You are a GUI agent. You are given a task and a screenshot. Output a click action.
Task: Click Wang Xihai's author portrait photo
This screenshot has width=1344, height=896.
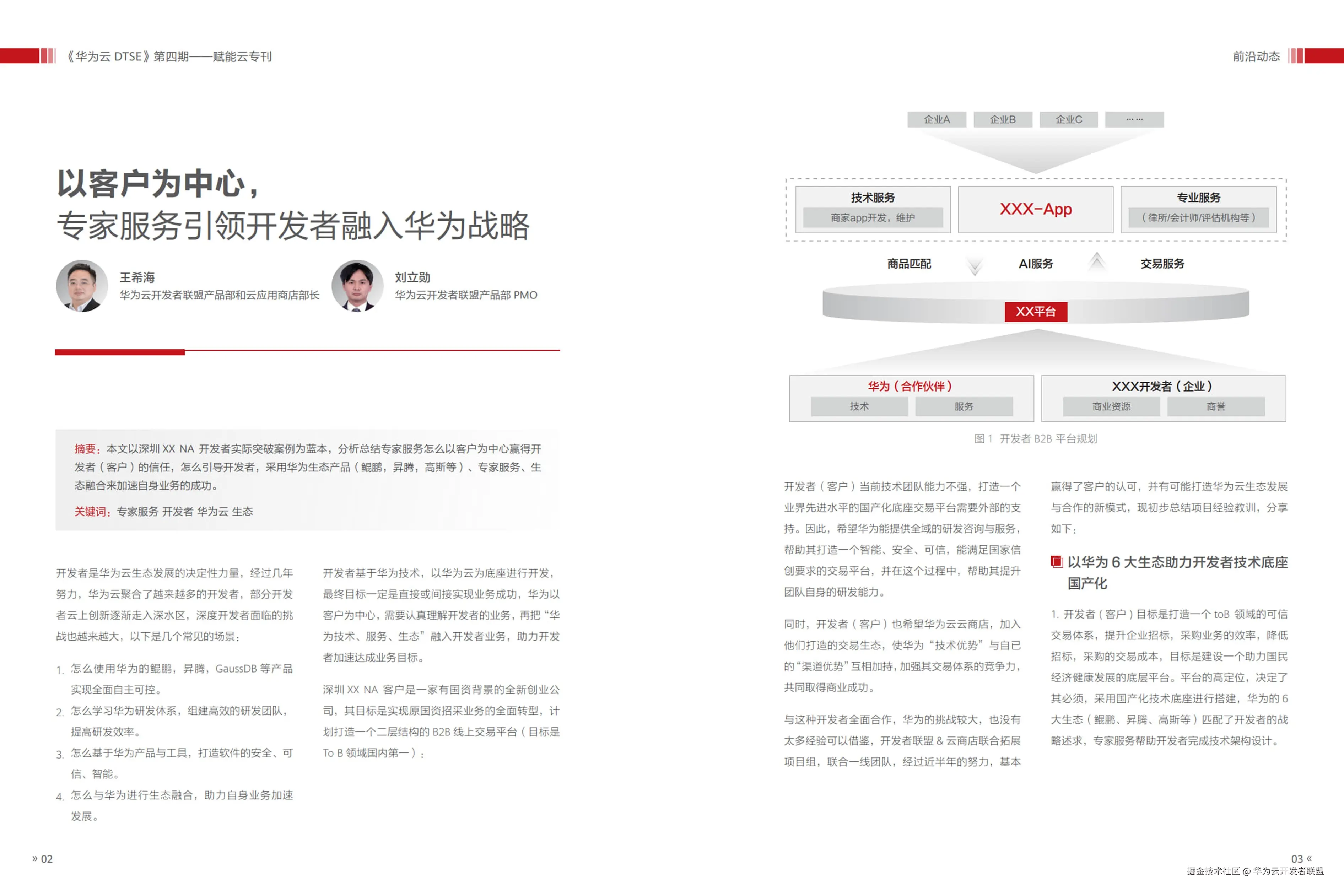82,286
